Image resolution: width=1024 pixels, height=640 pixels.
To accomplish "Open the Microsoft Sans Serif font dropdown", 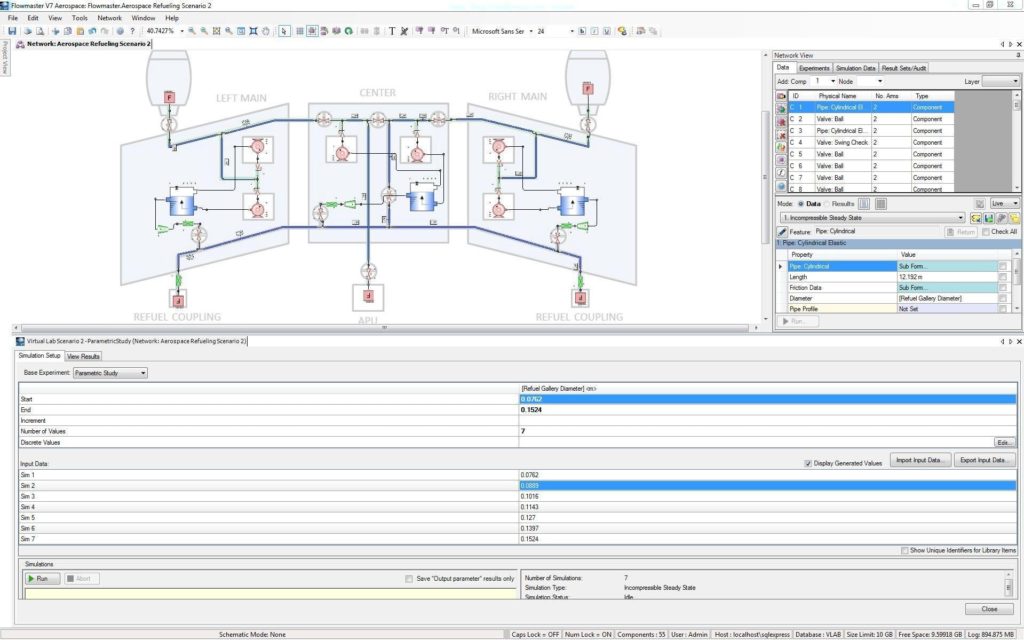I will [531, 31].
